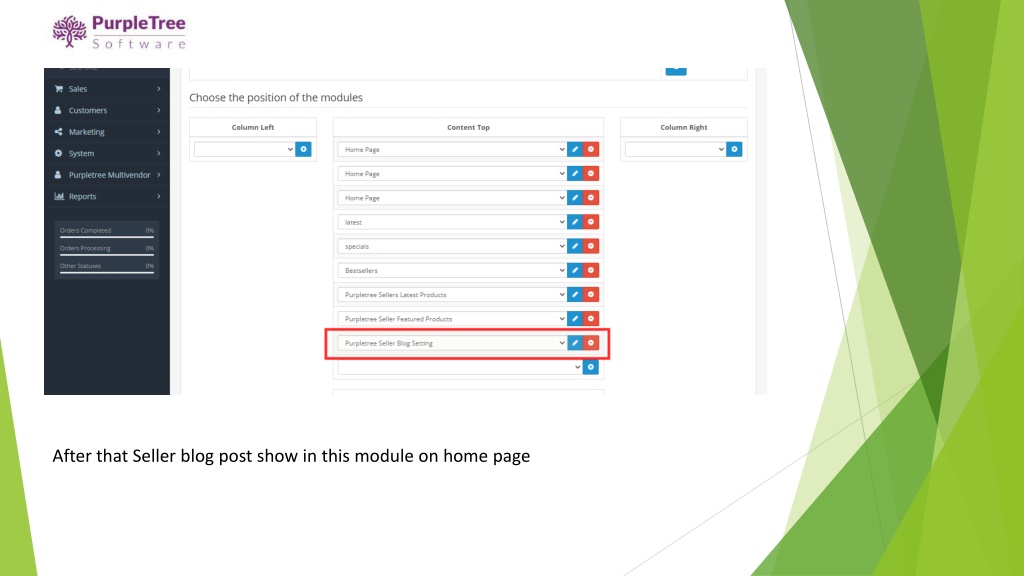Expand the Purpletree Multivendor menu chevron
This screenshot has width=1024, height=576.
(158, 175)
